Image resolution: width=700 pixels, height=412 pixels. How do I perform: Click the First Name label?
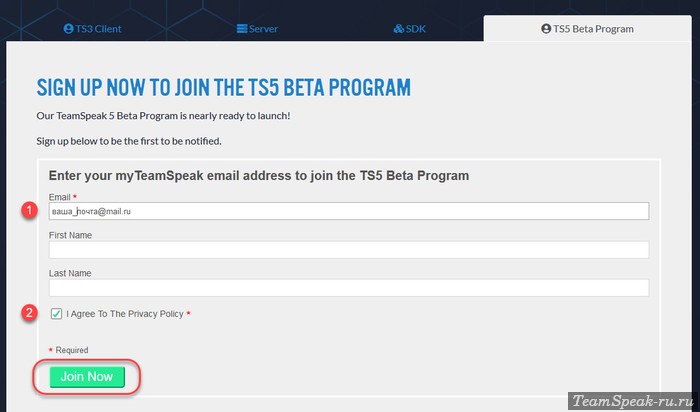70,235
